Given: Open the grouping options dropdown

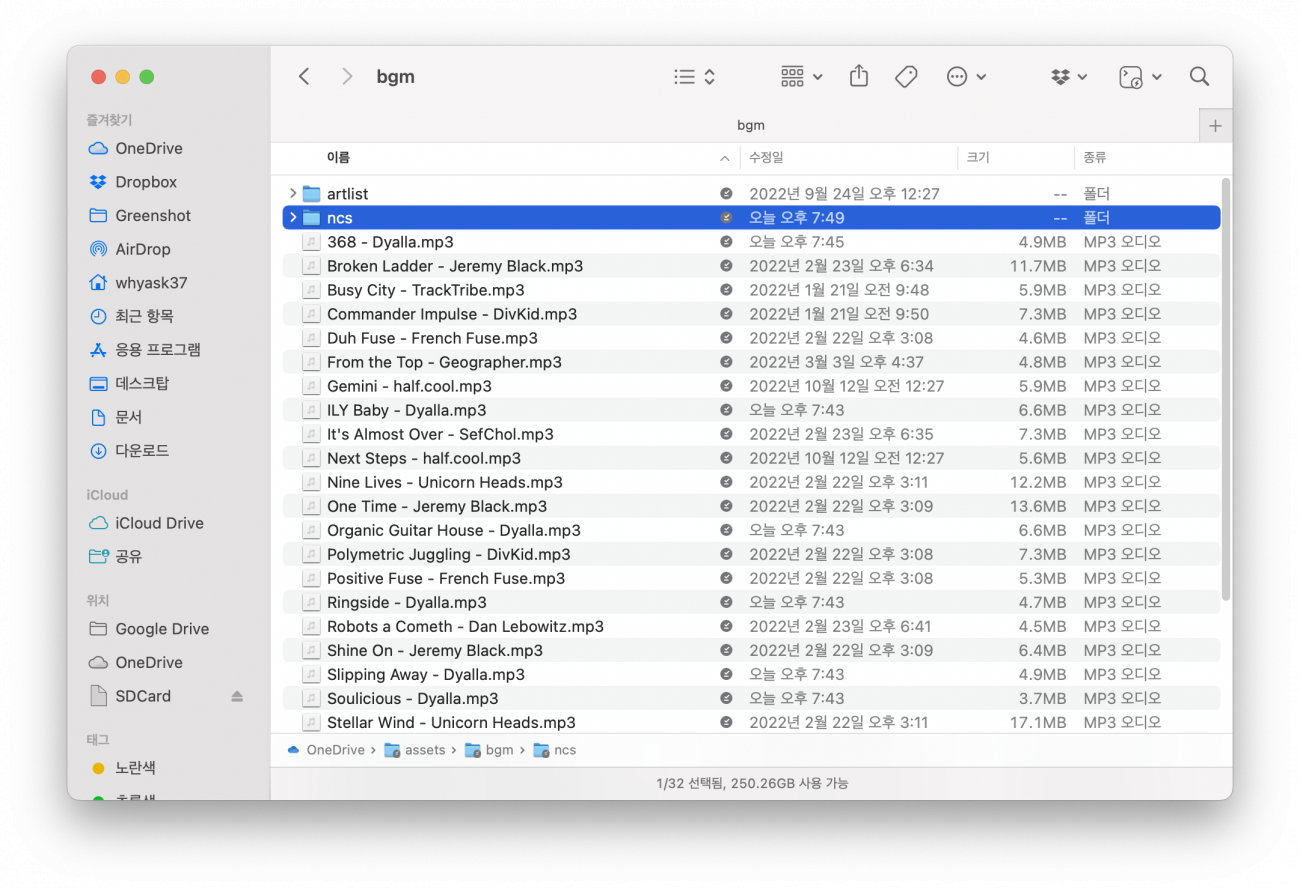Looking at the screenshot, I should pyautogui.click(x=801, y=77).
